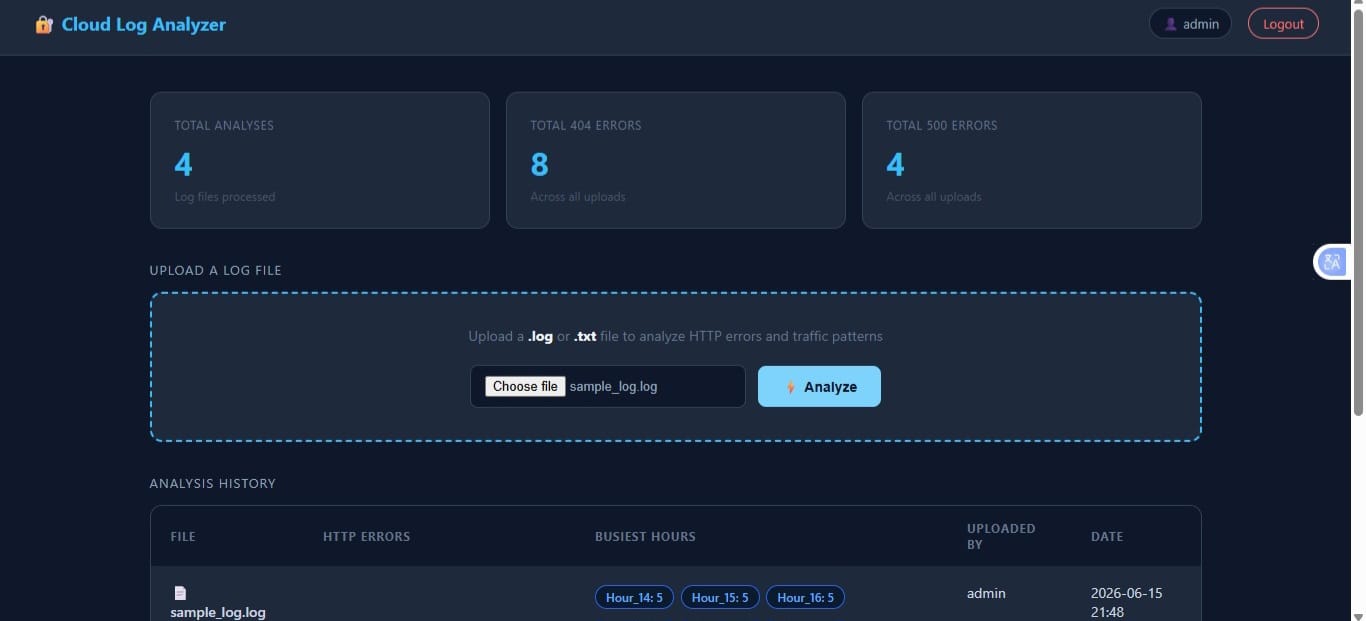Open file picker with Choose file

(x=525, y=386)
